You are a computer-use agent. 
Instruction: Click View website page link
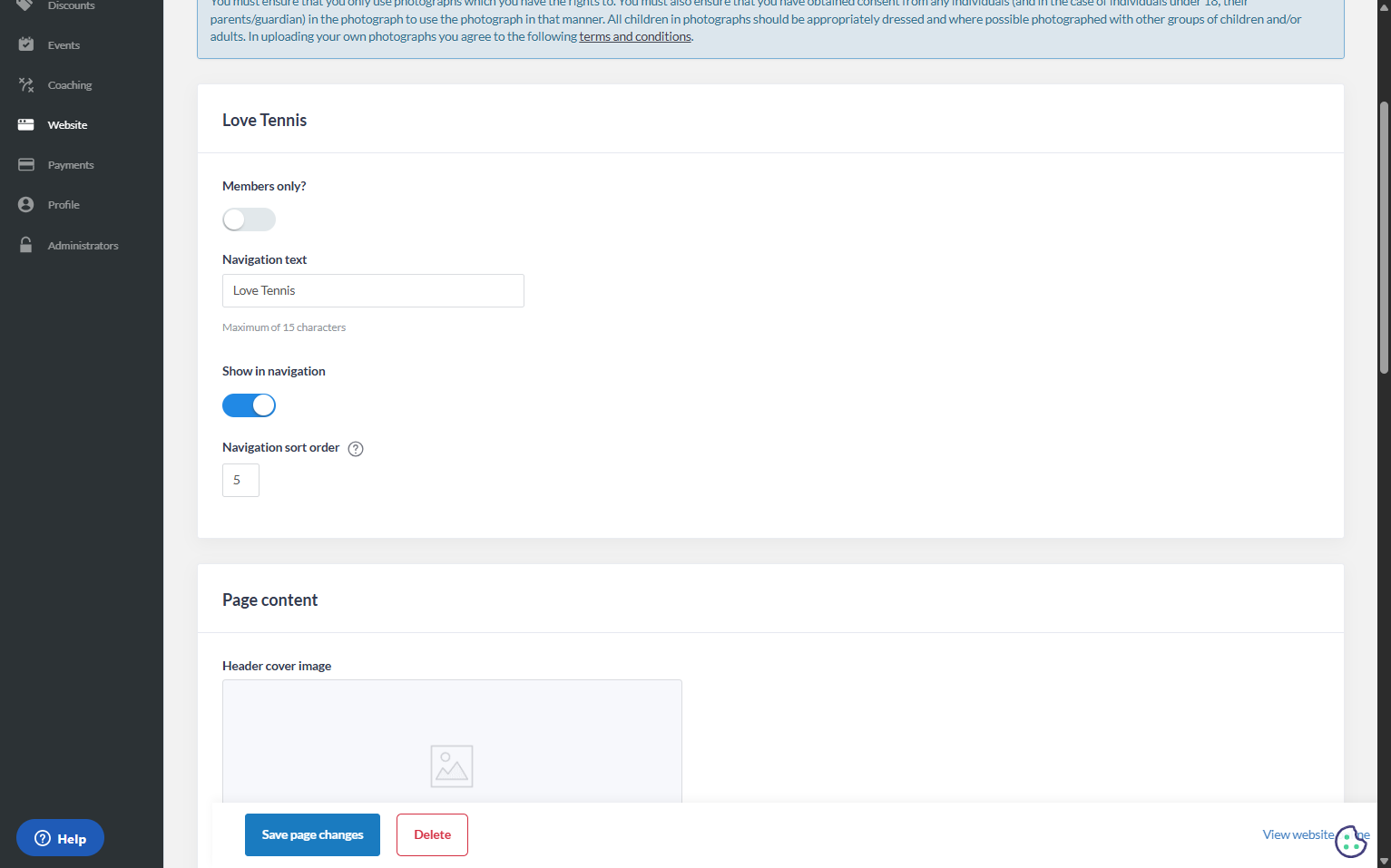tap(1316, 834)
